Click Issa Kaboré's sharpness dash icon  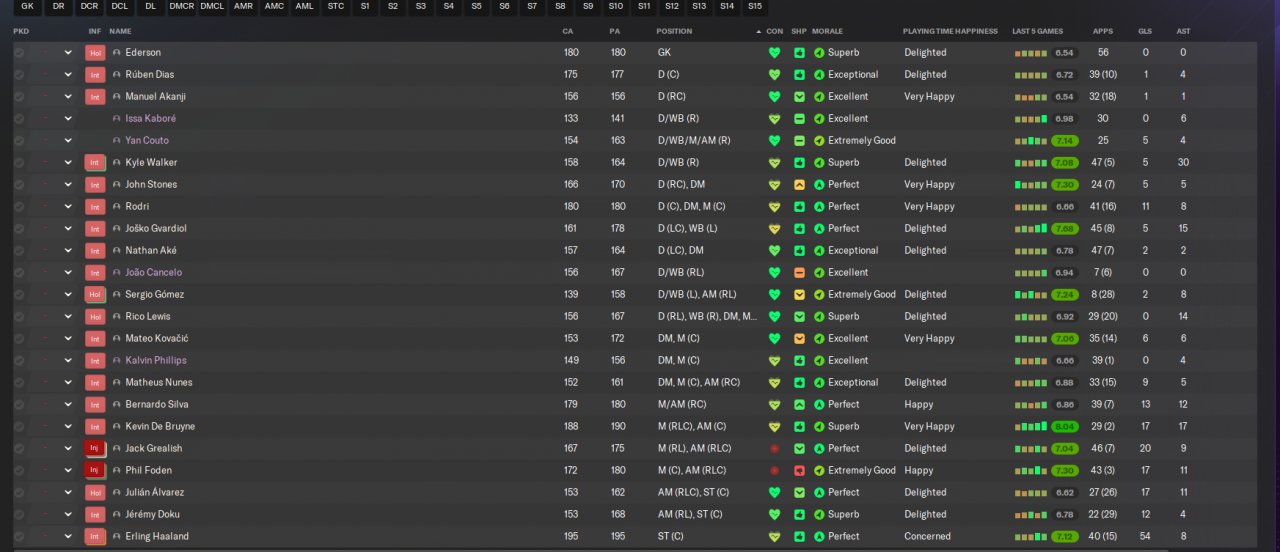click(x=799, y=118)
